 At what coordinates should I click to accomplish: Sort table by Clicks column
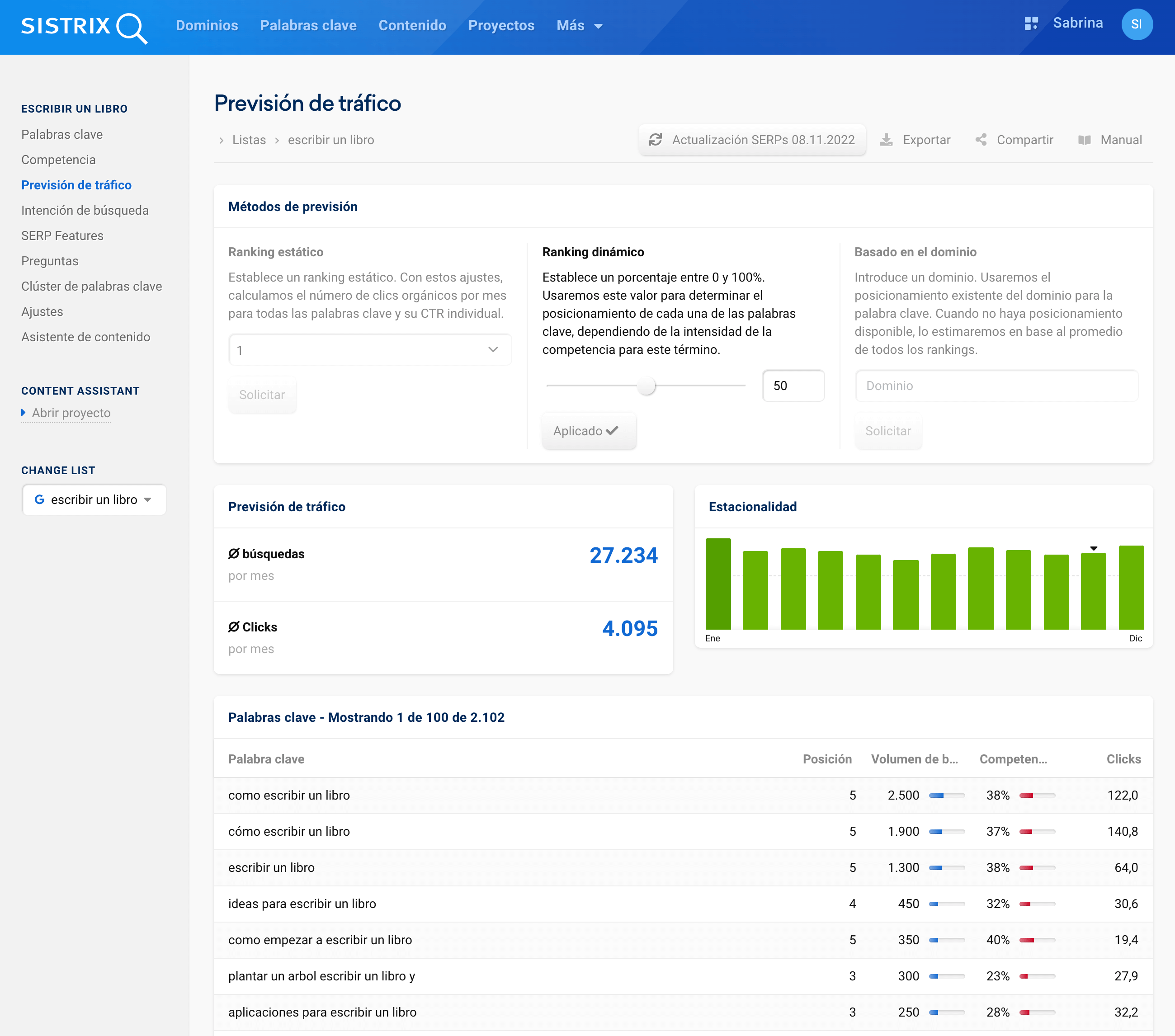click(x=1123, y=759)
